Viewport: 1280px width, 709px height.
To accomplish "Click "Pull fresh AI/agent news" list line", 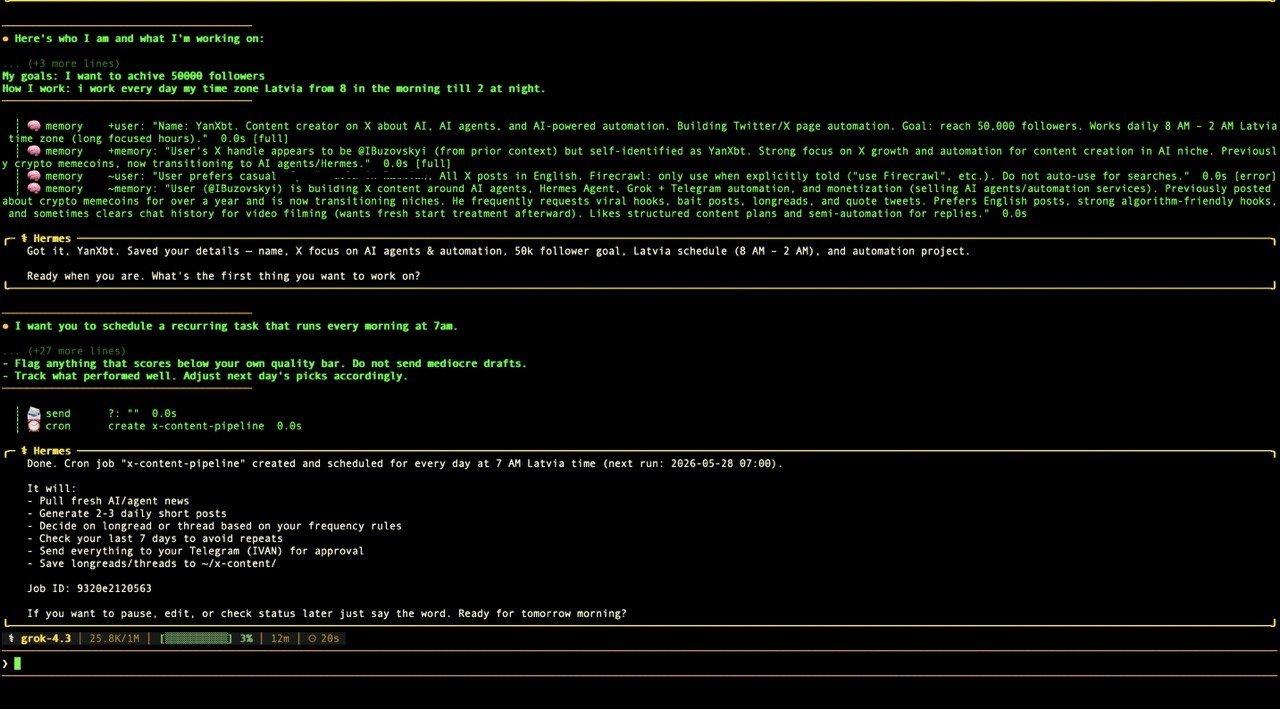I will (108, 501).
